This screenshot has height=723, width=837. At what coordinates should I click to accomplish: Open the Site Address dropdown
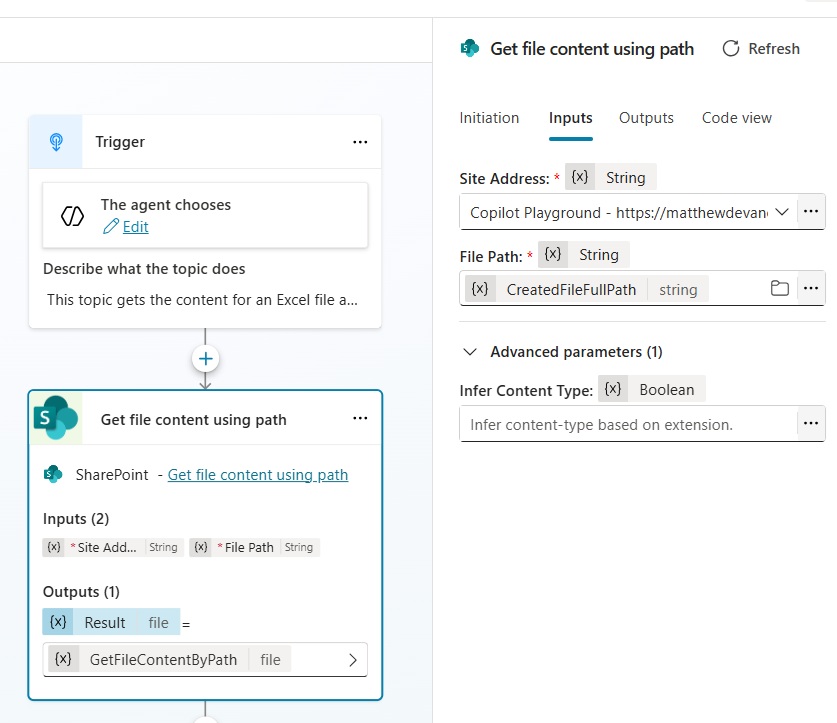pos(782,212)
